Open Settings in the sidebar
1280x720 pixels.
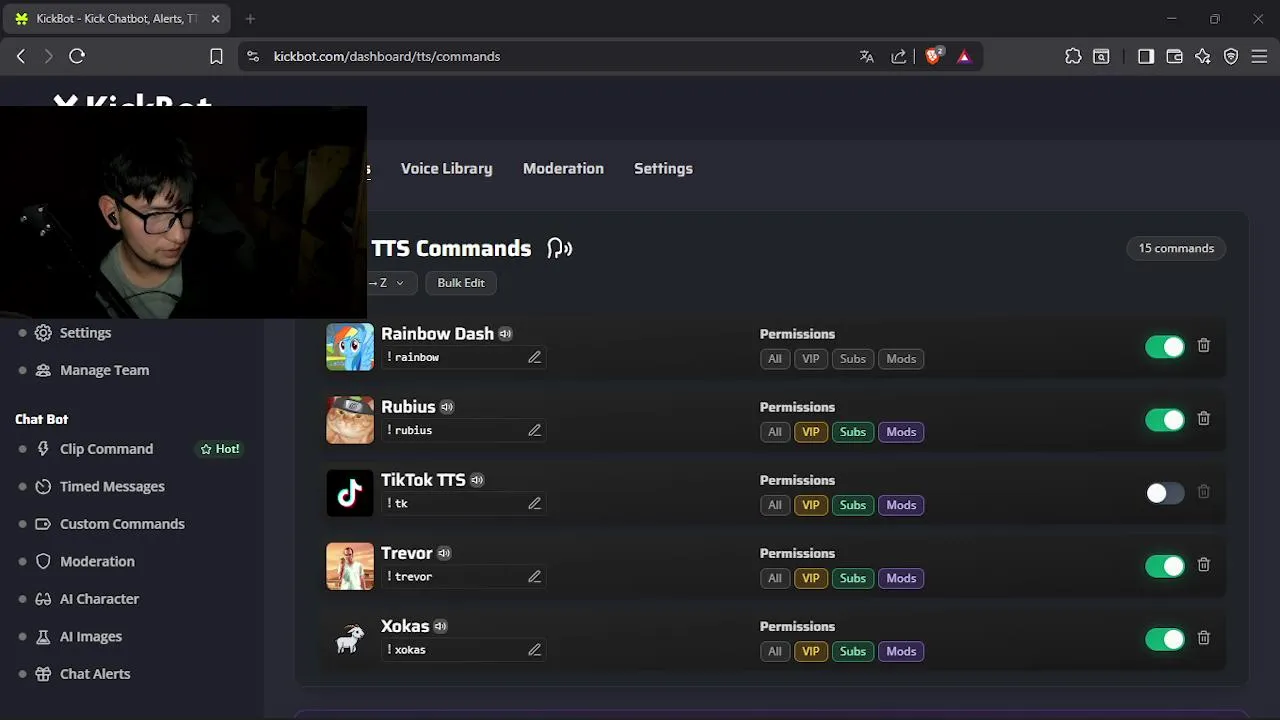pos(85,332)
